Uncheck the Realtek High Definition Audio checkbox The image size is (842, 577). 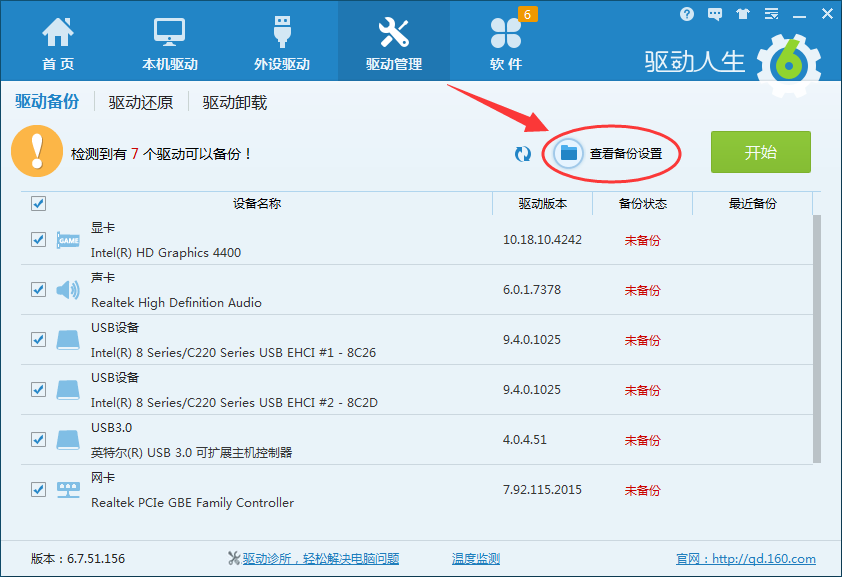pyautogui.click(x=38, y=289)
